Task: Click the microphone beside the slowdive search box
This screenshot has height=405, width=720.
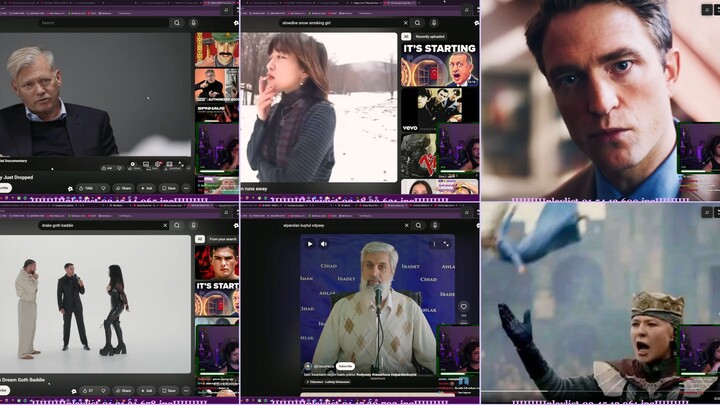Action: pyautogui.click(x=434, y=22)
